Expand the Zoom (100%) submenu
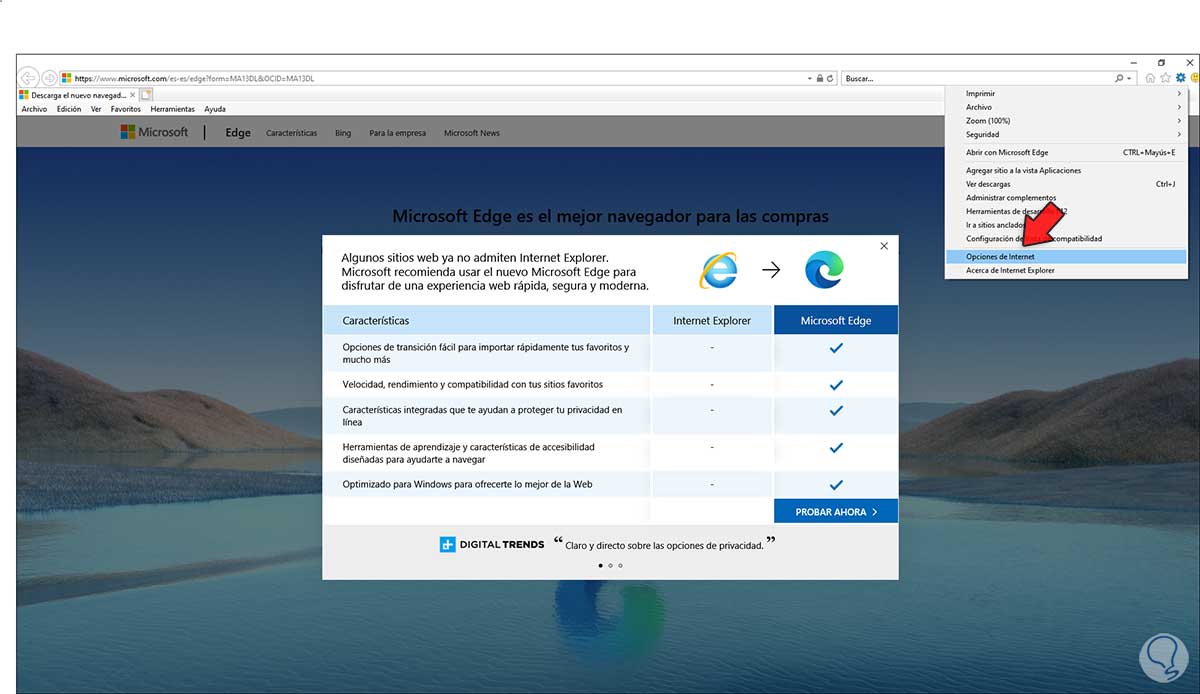 (x=1066, y=120)
